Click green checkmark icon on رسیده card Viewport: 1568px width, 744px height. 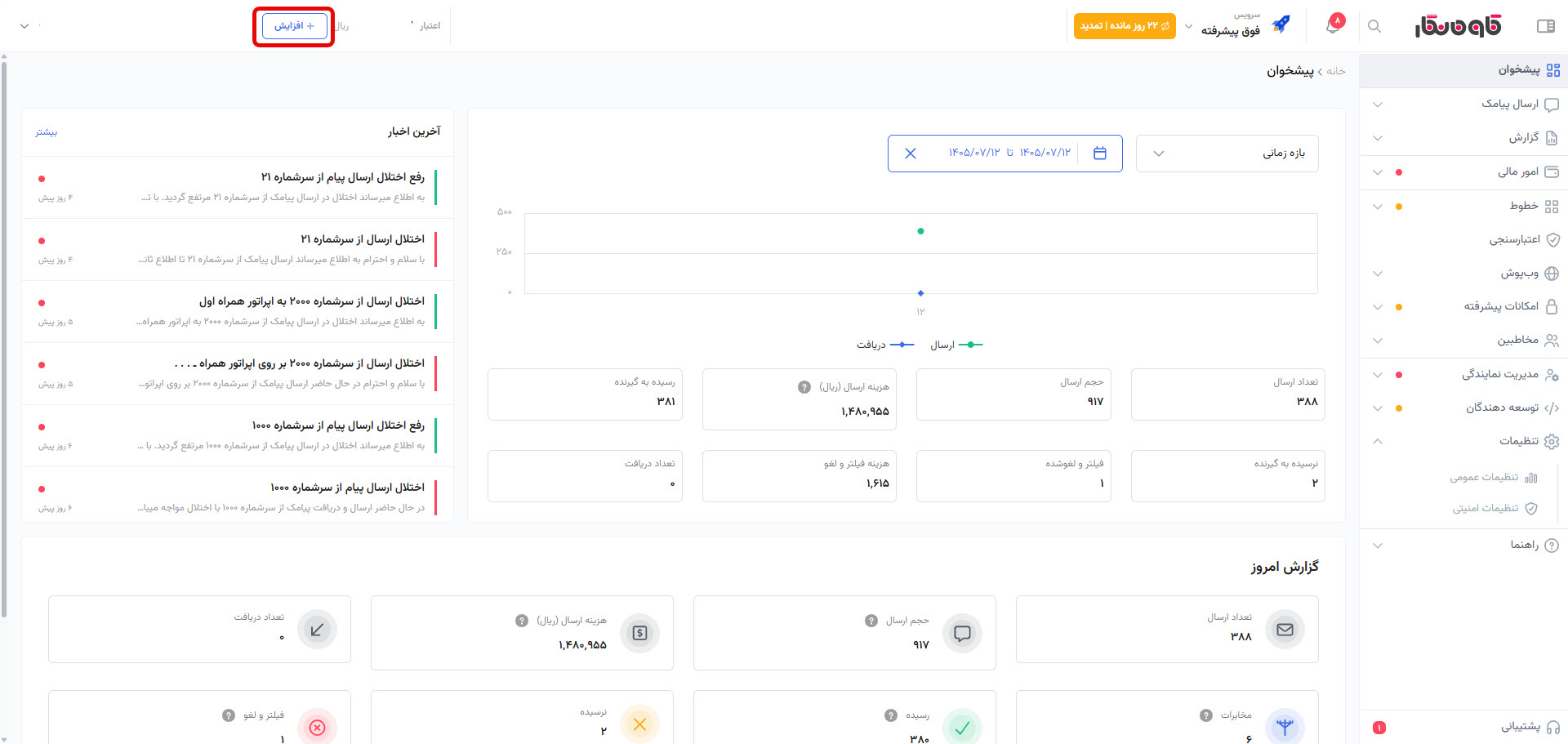click(x=962, y=727)
